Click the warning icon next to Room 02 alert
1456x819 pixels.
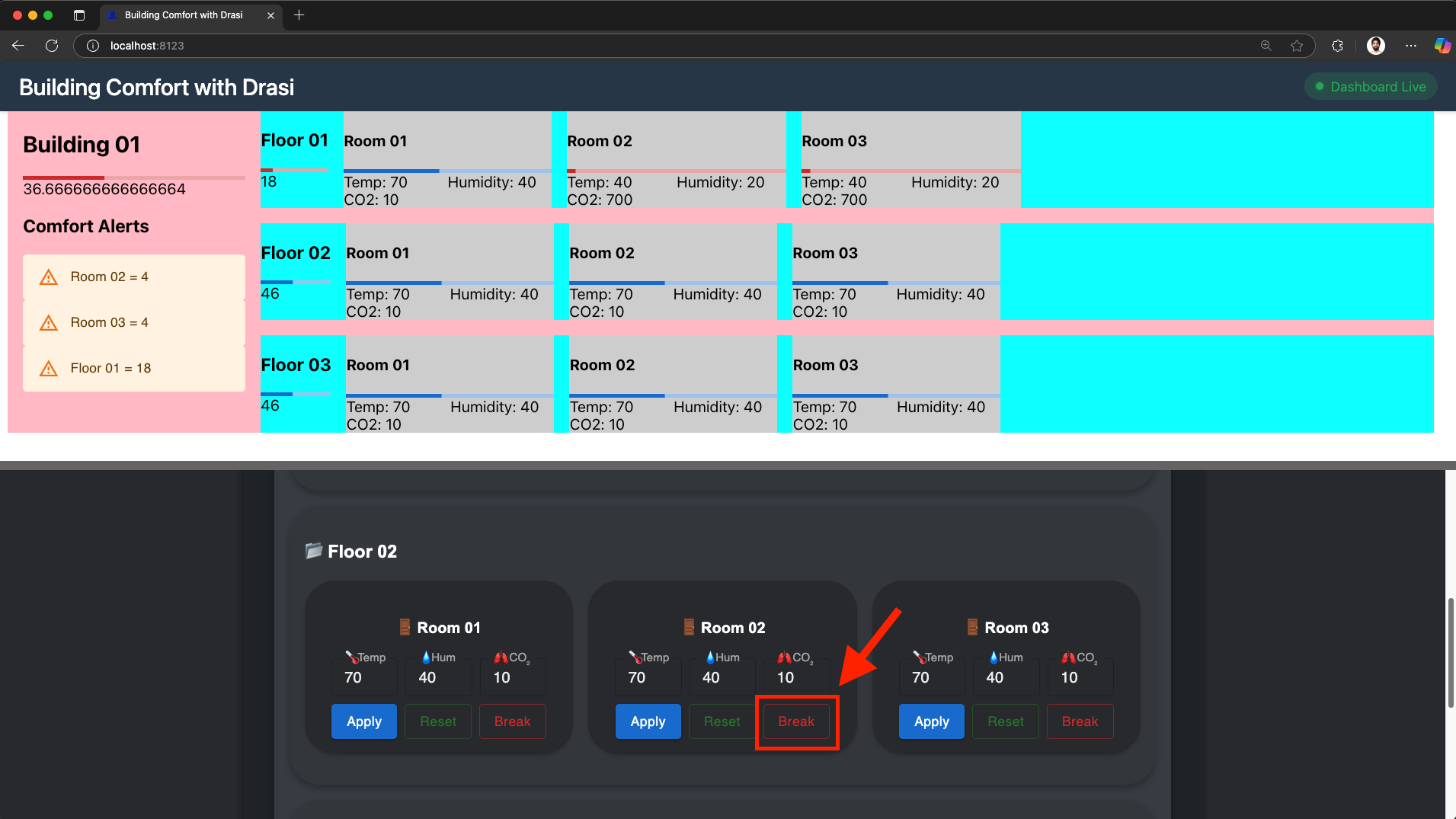48,277
